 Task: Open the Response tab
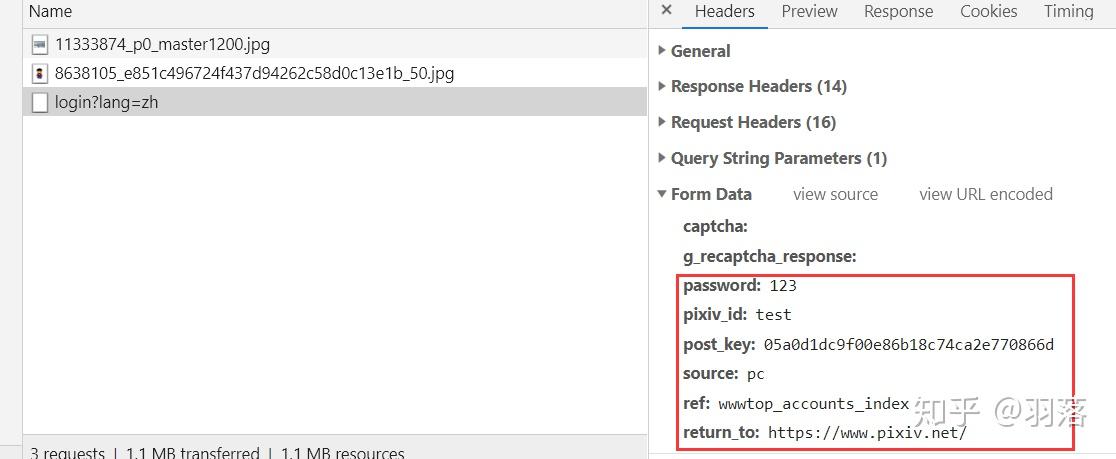point(898,11)
